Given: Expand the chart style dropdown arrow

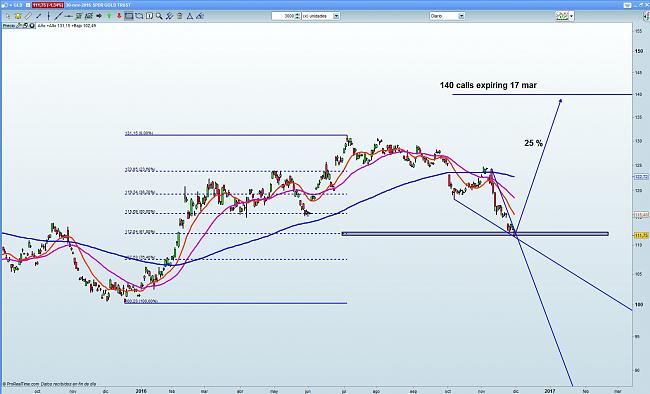Looking at the screenshot, I should click(x=572, y=16).
